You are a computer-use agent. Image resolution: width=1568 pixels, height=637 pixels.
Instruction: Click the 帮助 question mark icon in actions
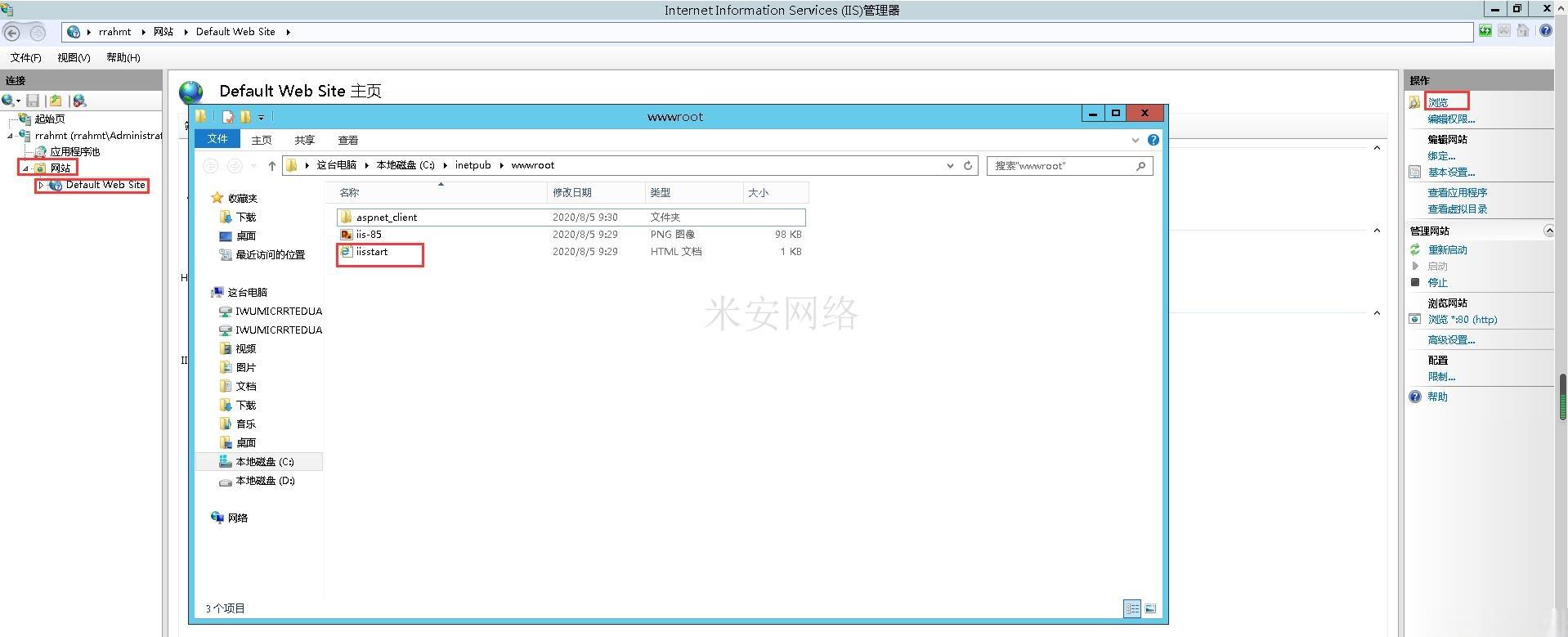pos(1415,397)
